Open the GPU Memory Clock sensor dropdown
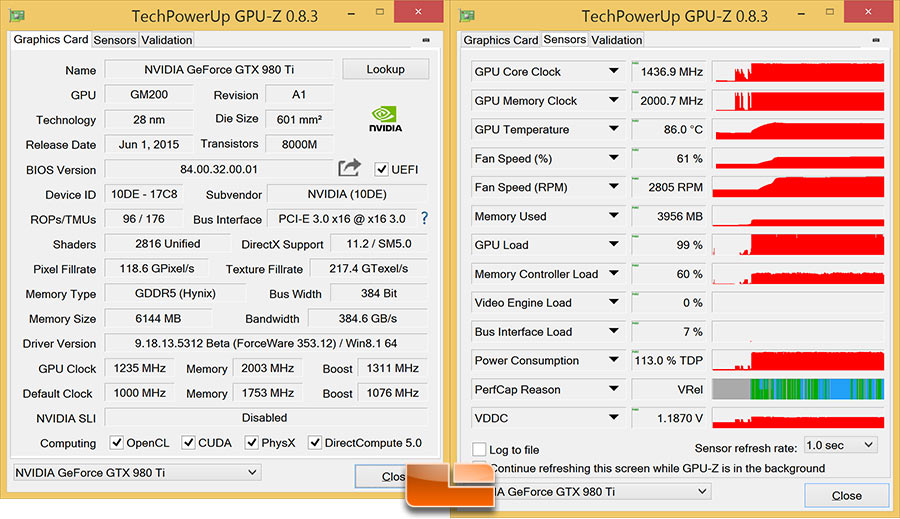Screen dimensions: 900x519 [614, 100]
